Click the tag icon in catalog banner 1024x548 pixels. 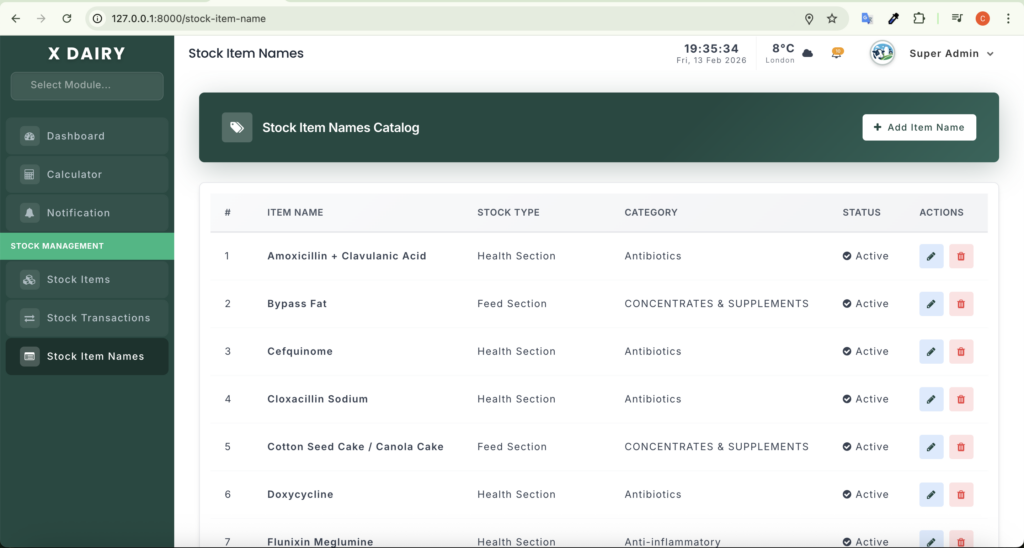[x=237, y=128]
